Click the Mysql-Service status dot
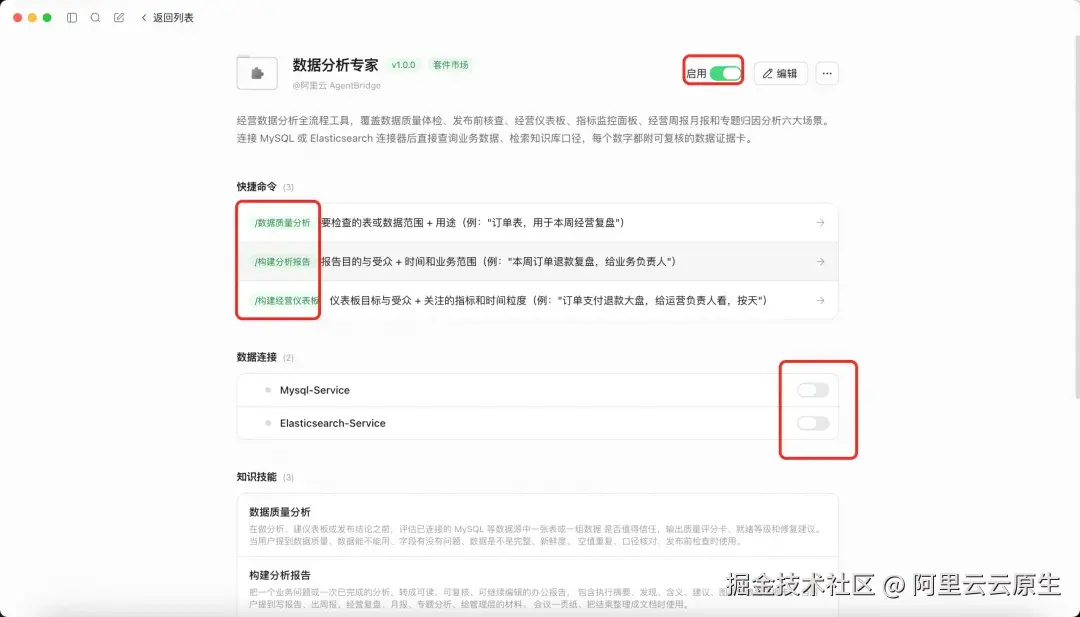 [268, 390]
